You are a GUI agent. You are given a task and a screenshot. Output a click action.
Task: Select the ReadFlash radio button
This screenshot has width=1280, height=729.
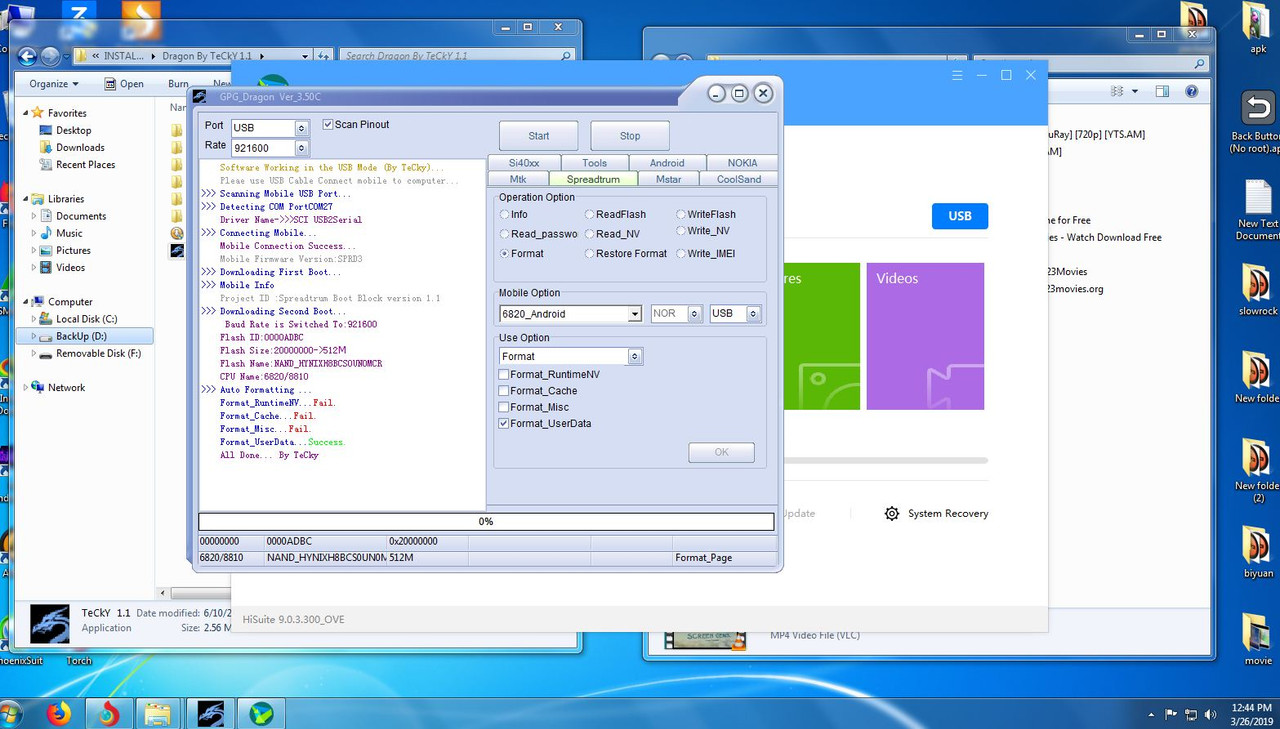coord(589,214)
